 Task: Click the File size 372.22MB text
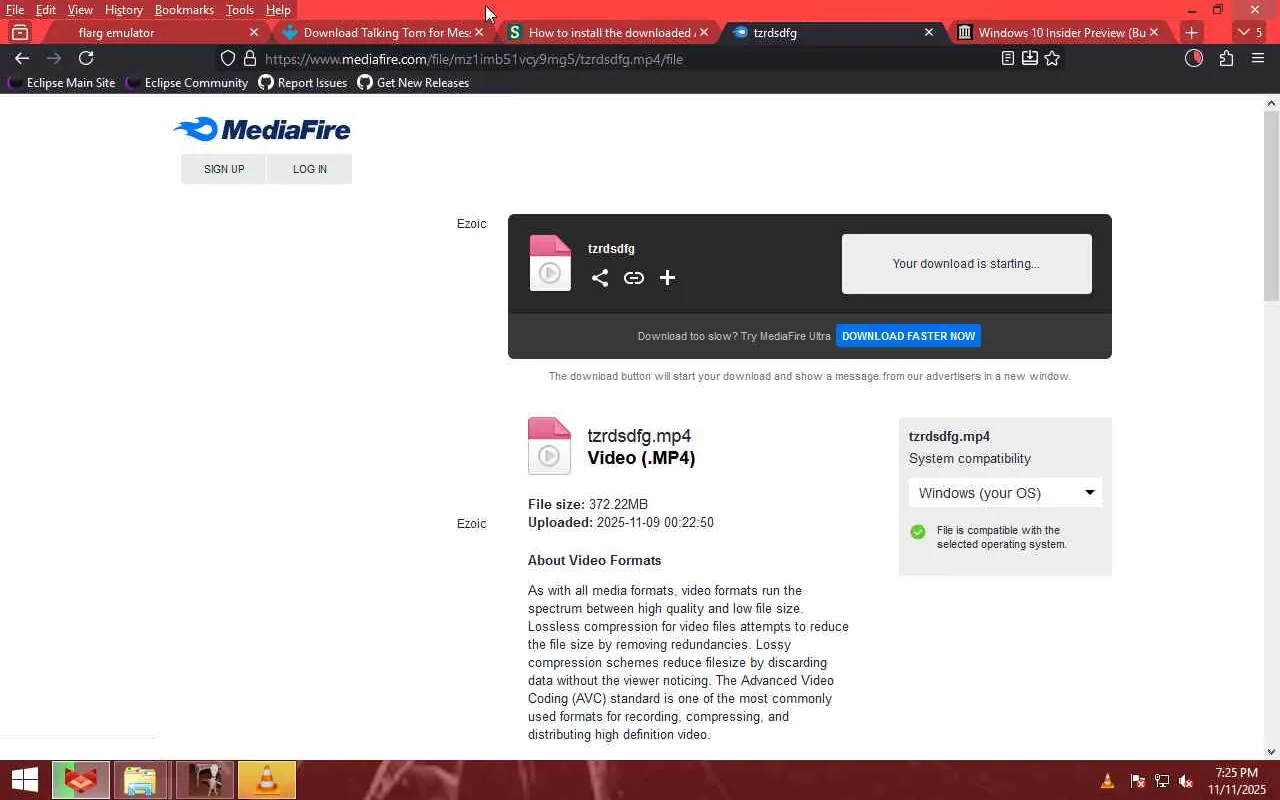[588, 504]
